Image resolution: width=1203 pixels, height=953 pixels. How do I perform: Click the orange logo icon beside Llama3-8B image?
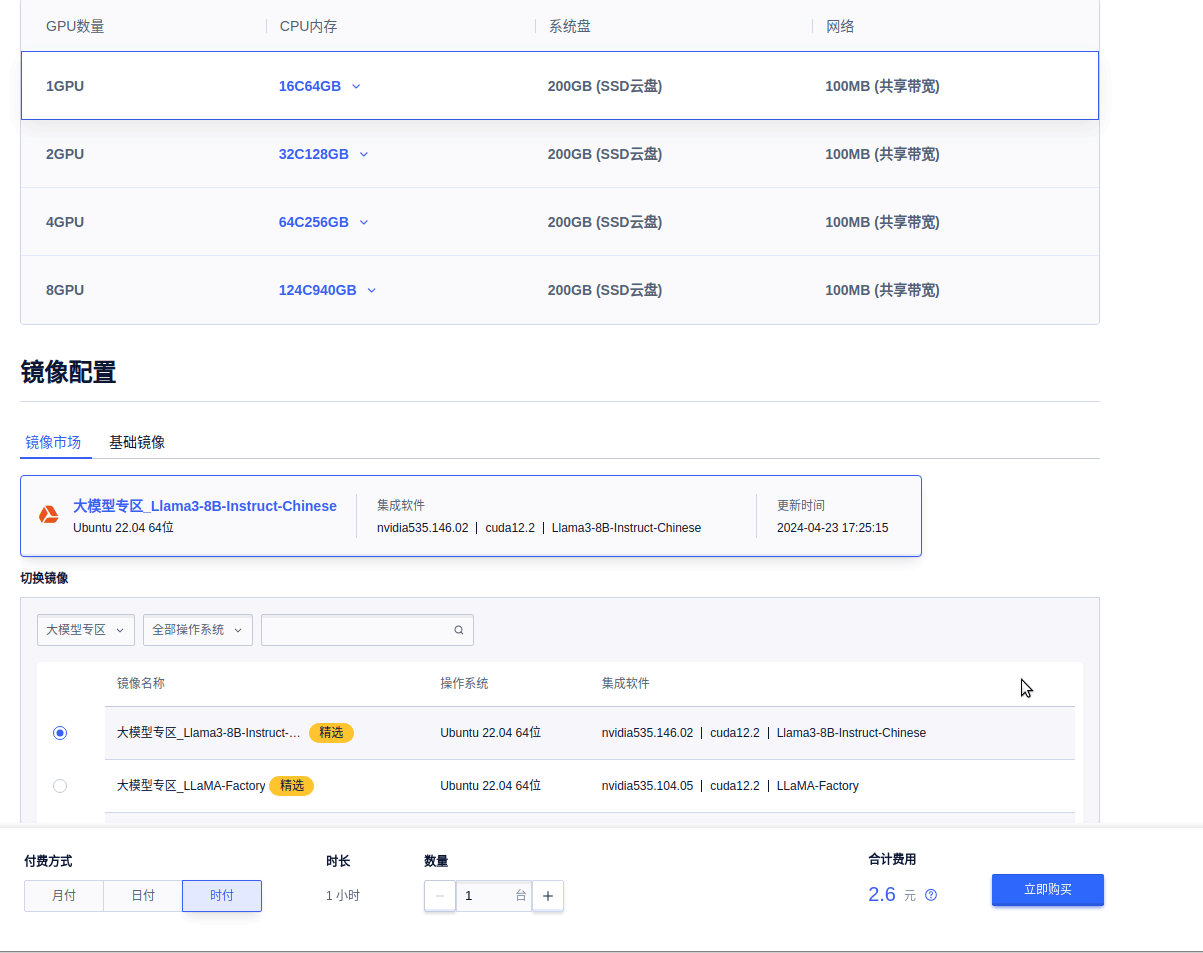pos(49,515)
